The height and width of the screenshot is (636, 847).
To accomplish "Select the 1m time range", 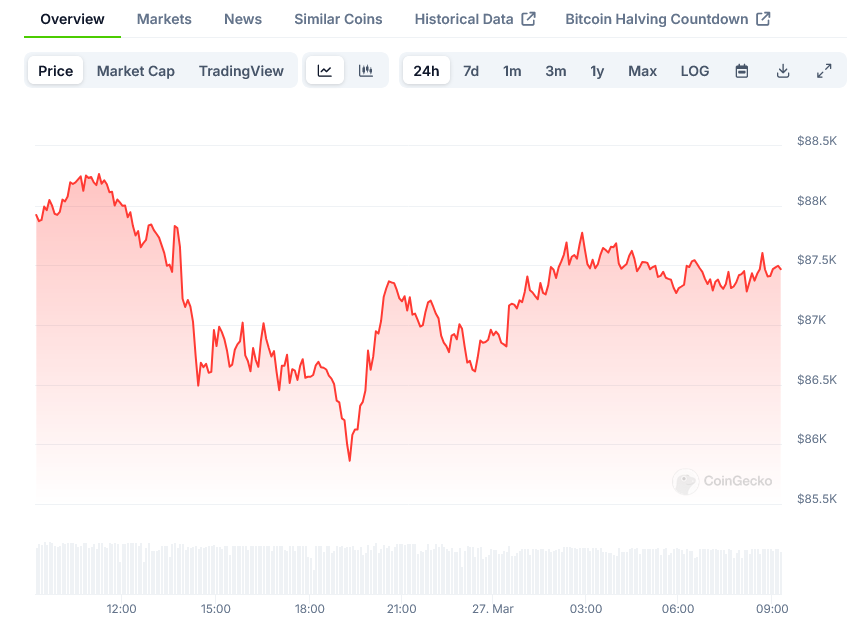I will tap(512, 71).
